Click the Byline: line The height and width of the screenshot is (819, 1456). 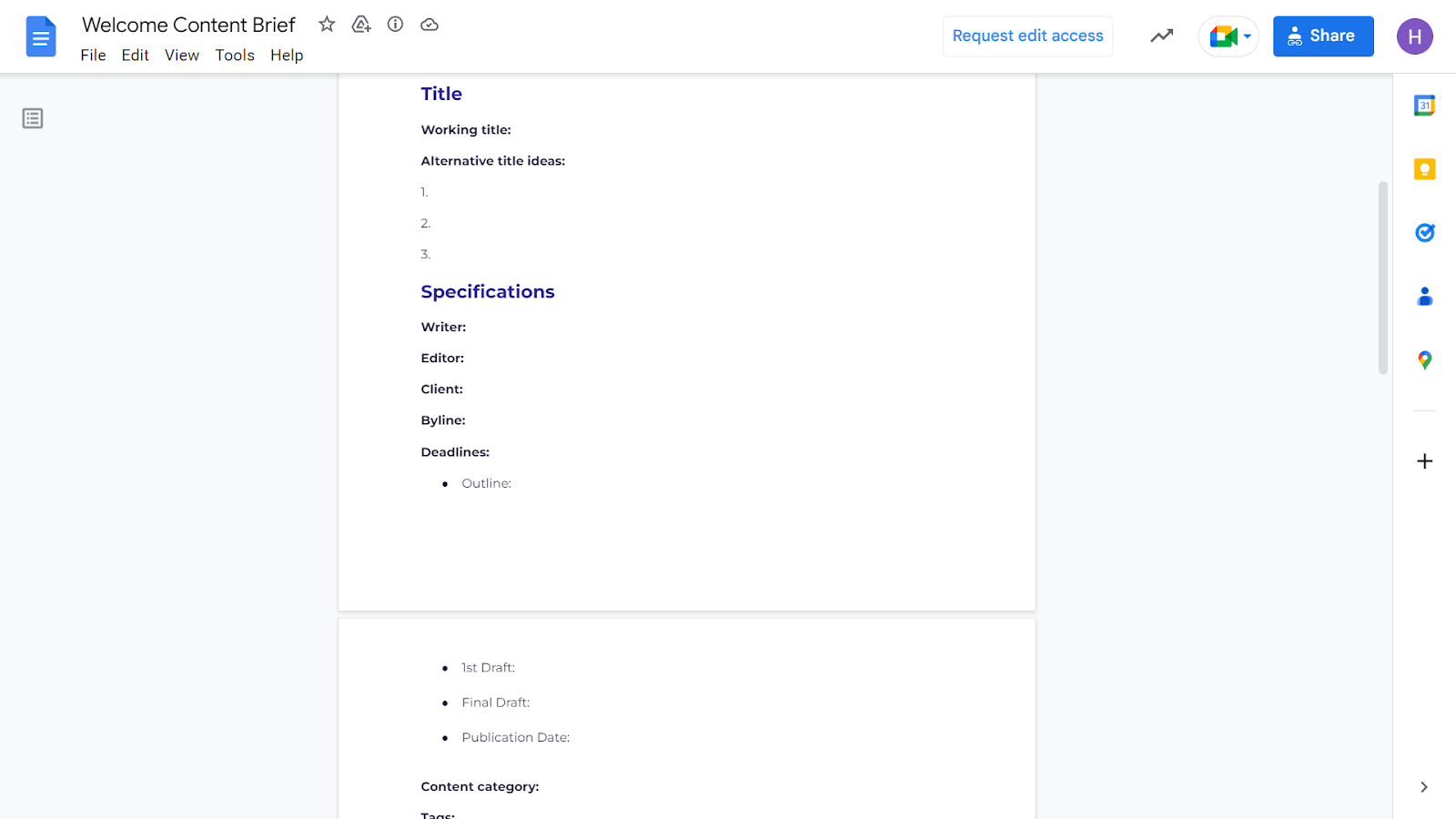coord(443,420)
